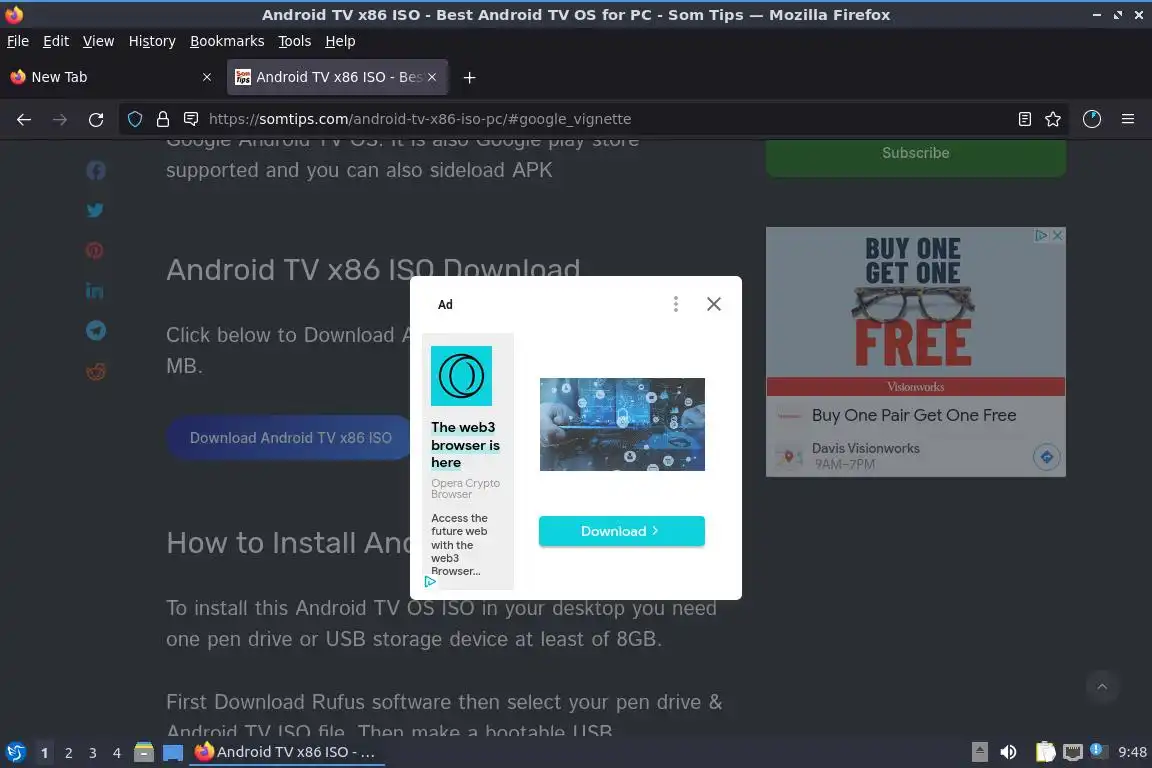
Task: Close the Android TV x86 ISO tab
Action: pyautogui.click(x=432, y=77)
